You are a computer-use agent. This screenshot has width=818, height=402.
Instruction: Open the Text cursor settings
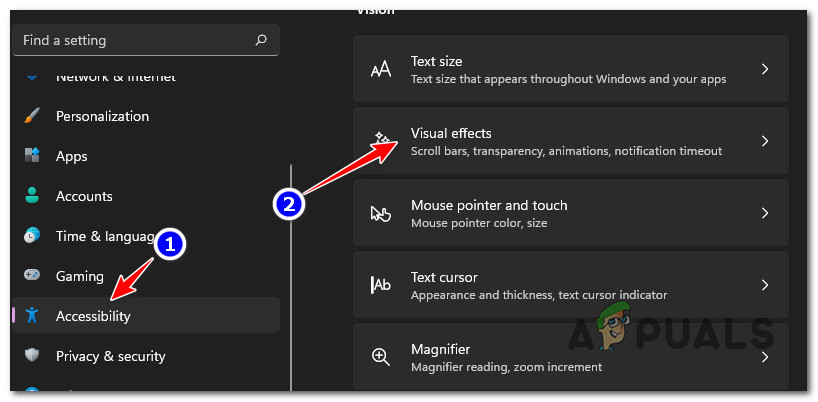click(571, 285)
